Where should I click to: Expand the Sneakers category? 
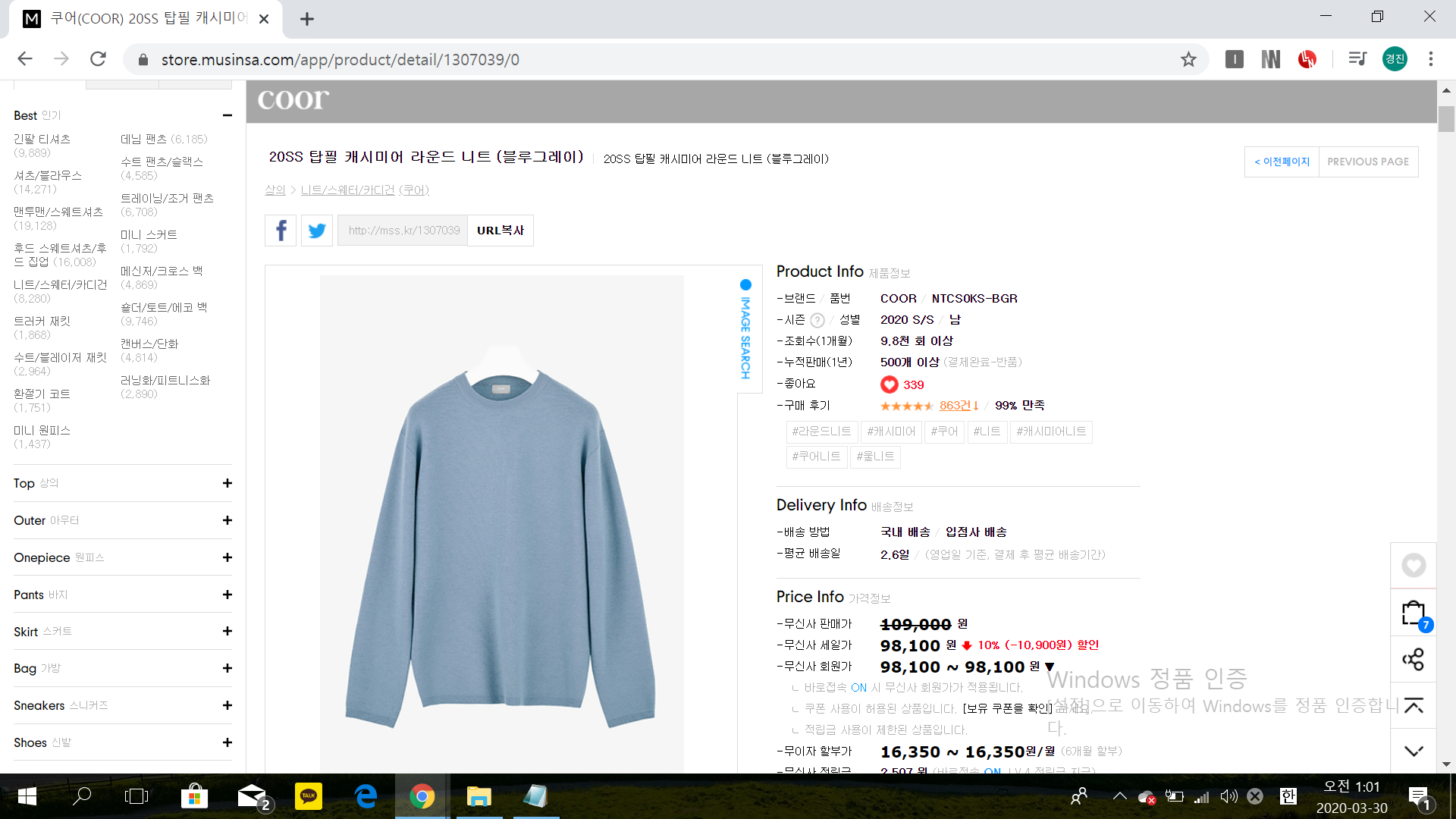227,705
